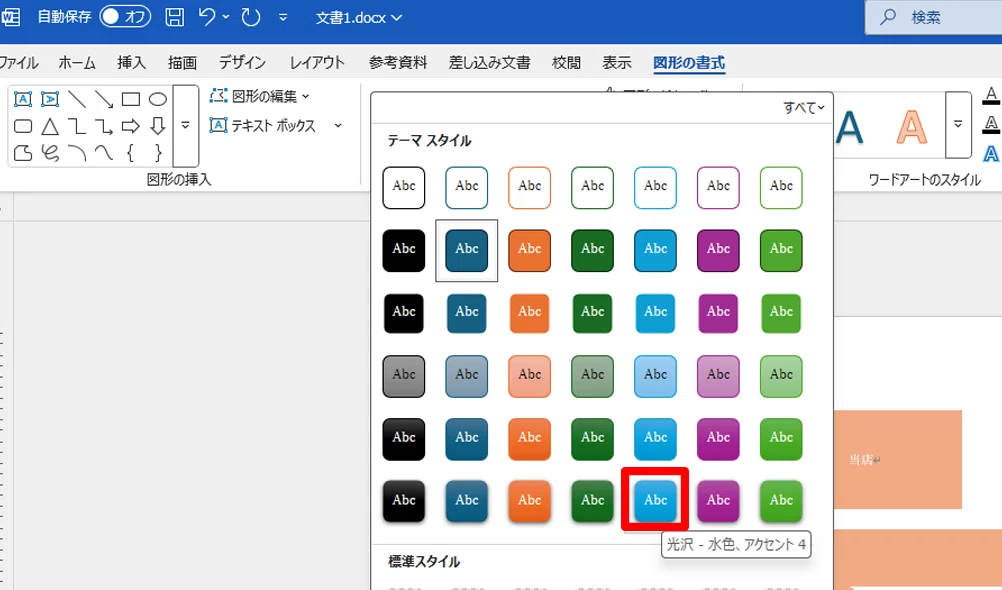Apply the black outline white style
This screenshot has width=1002, height=590.
coord(404,187)
